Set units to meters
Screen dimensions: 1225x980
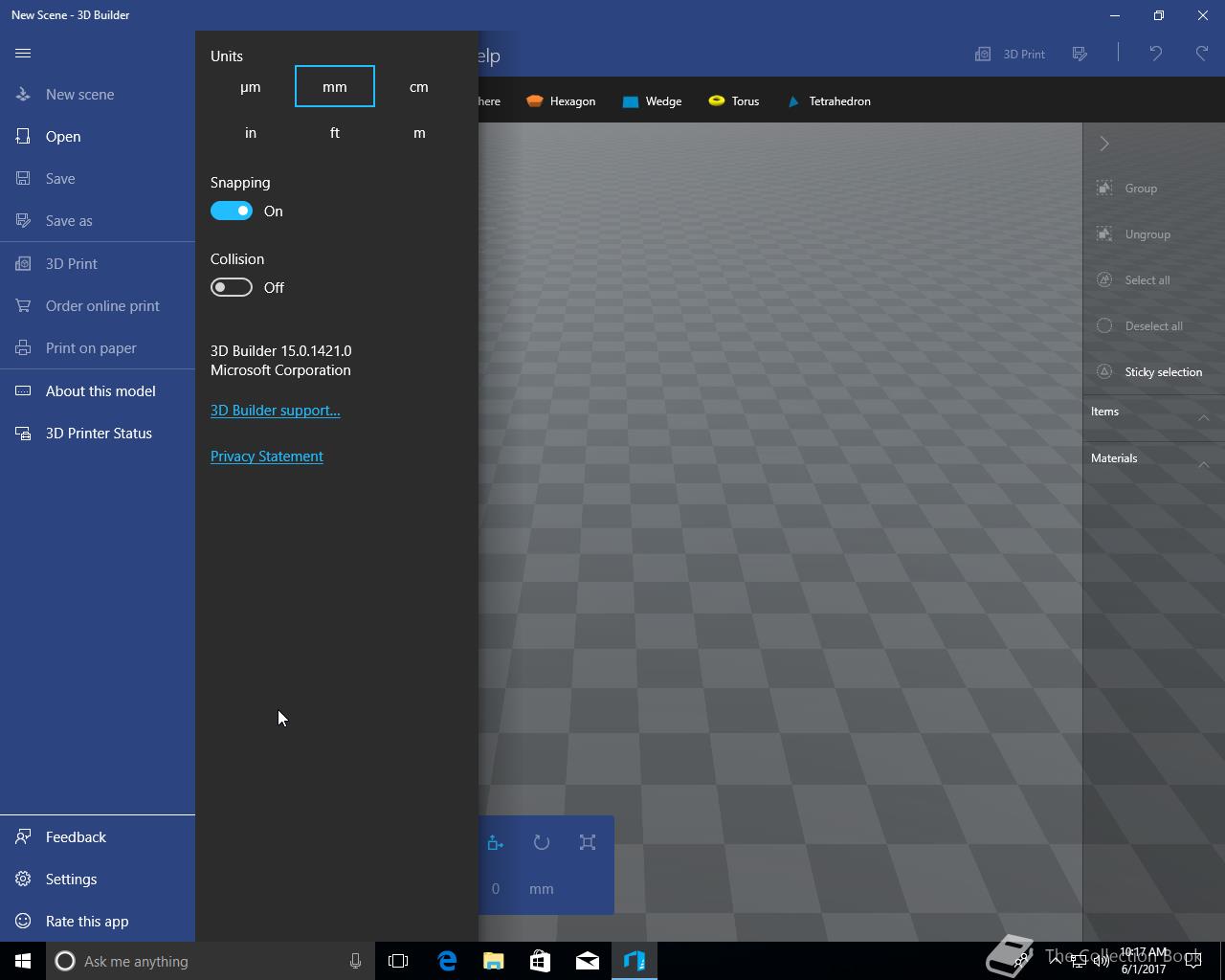pos(419,132)
